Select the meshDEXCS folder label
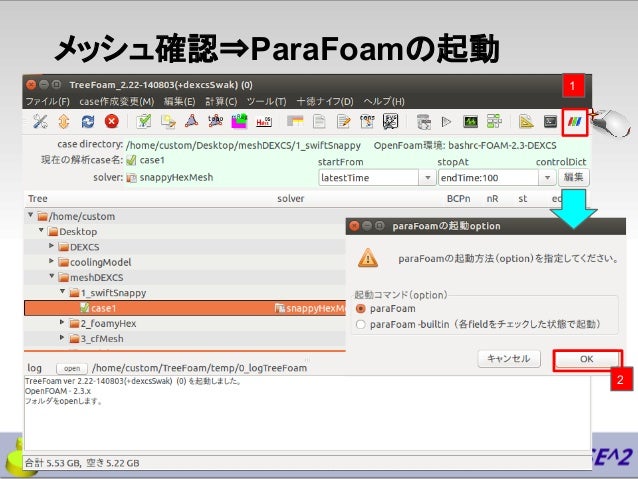Image resolution: width=638 pixels, height=479 pixels. (96, 278)
